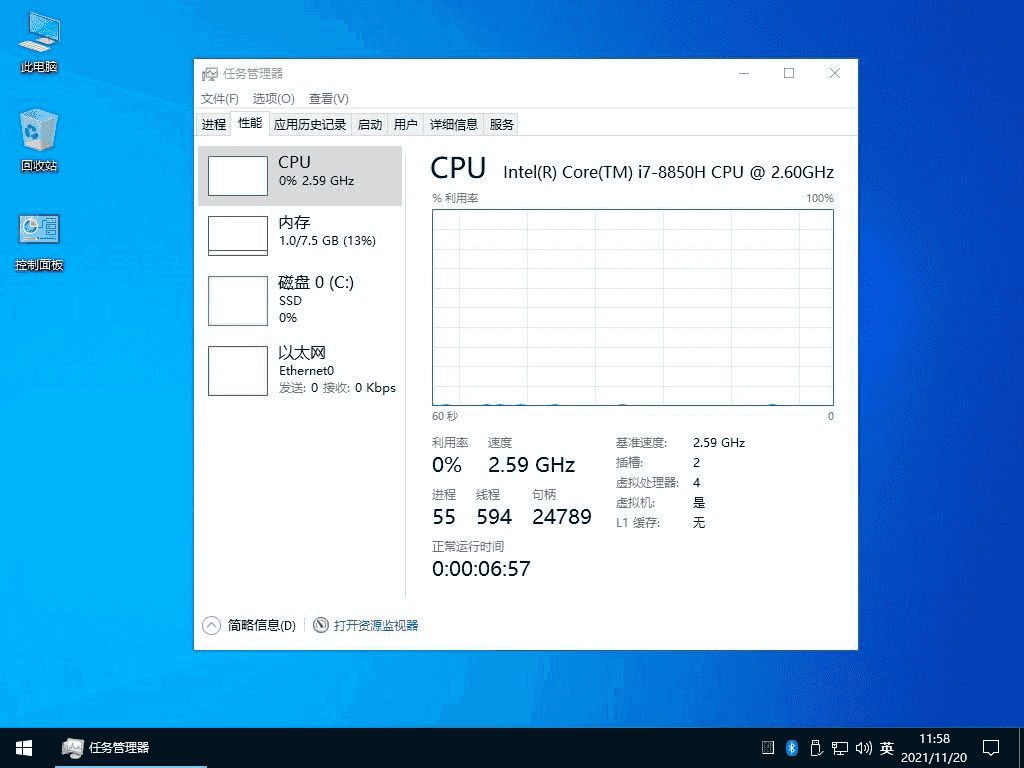
Task: Select 以太网 Ethernet panel in sidebar
Action: (x=300, y=370)
